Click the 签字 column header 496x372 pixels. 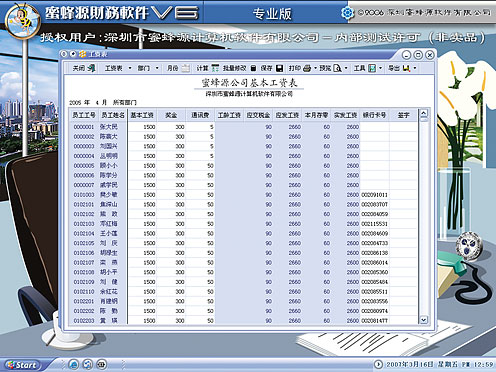click(x=403, y=115)
